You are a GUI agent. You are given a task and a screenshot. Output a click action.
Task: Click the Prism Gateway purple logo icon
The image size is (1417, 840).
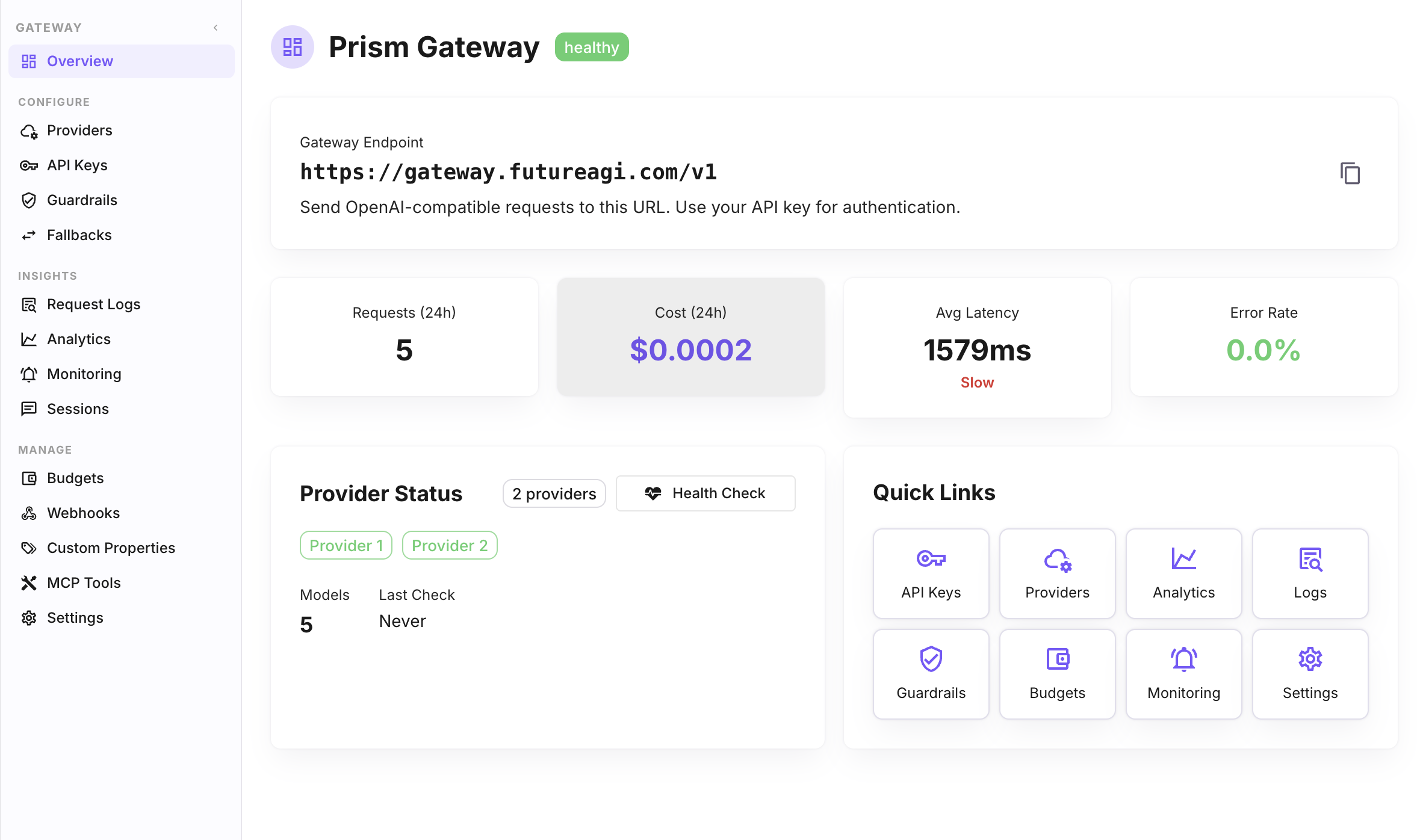tap(293, 46)
